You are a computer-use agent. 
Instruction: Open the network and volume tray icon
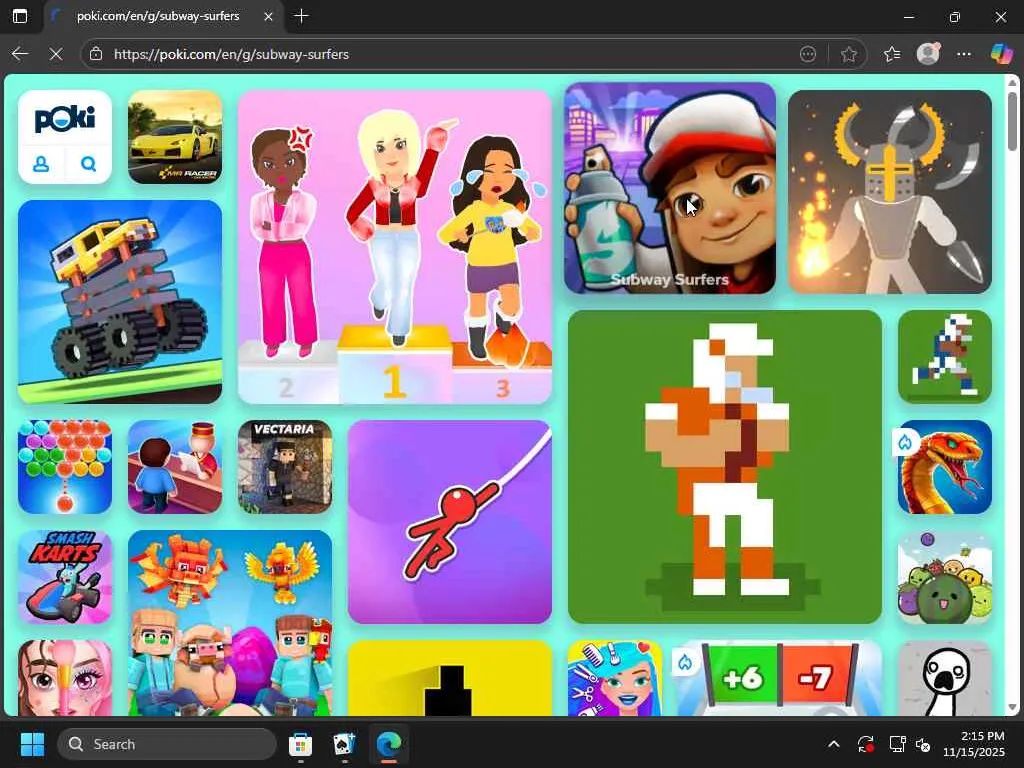pyautogui.click(x=910, y=744)
